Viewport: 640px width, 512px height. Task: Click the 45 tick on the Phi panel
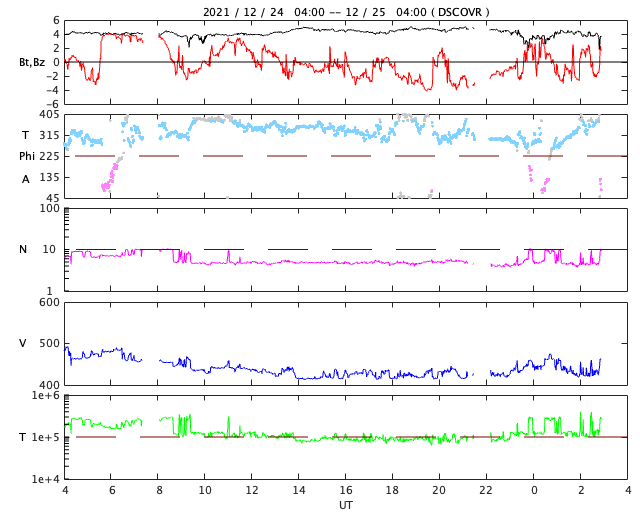52,198
